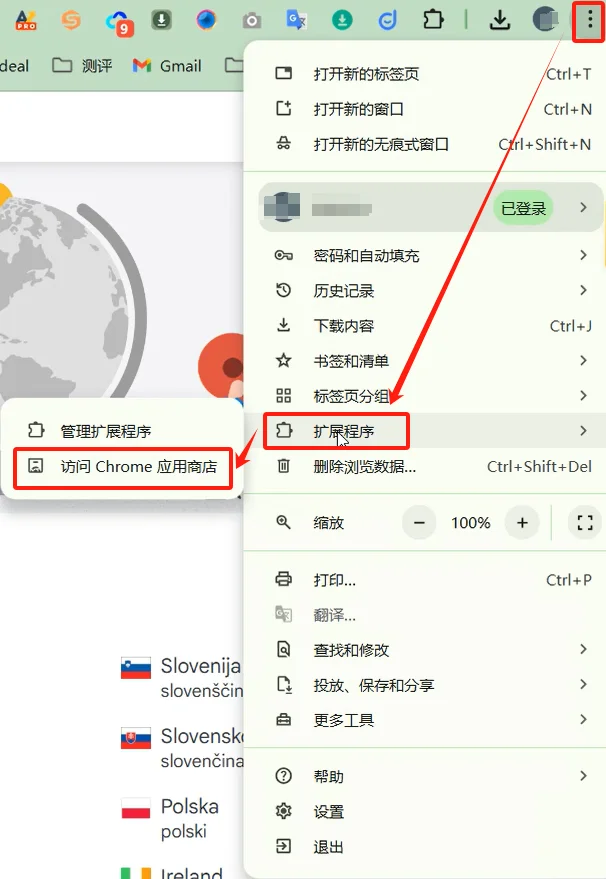Open the Gmail bookmark
606x879 pixels.
[166, 66]
